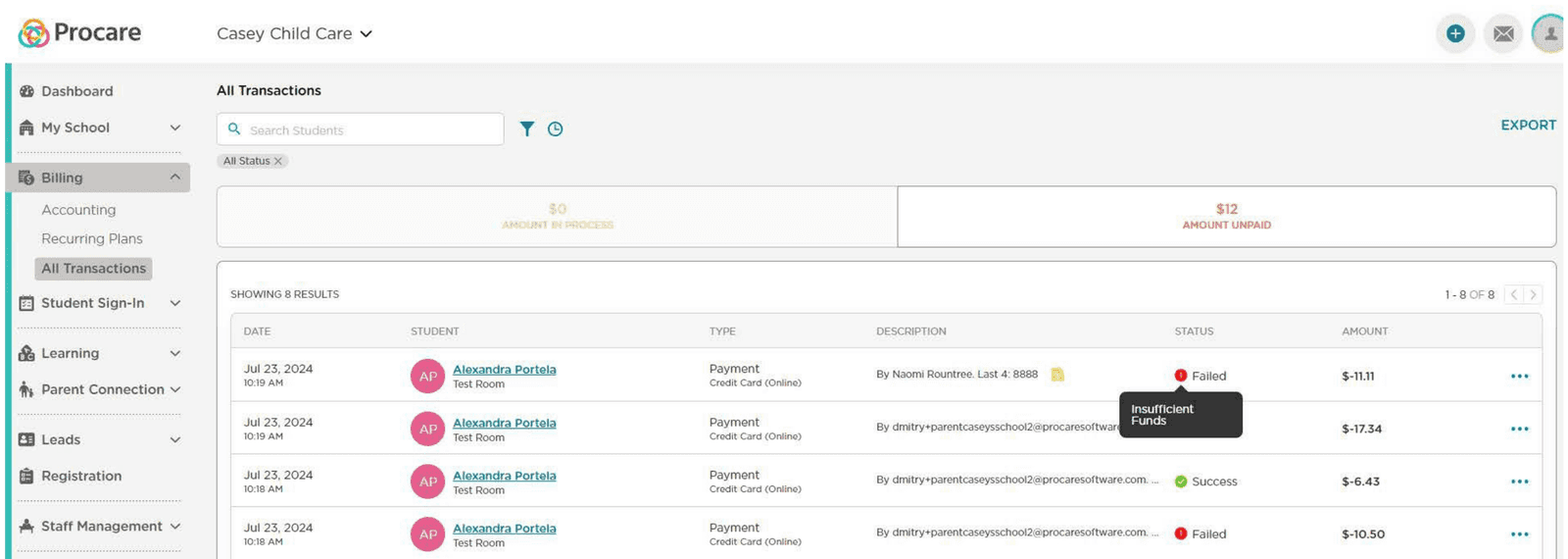Expand Parent Connection chevron
1568x559 pixels.
(175, 389)
